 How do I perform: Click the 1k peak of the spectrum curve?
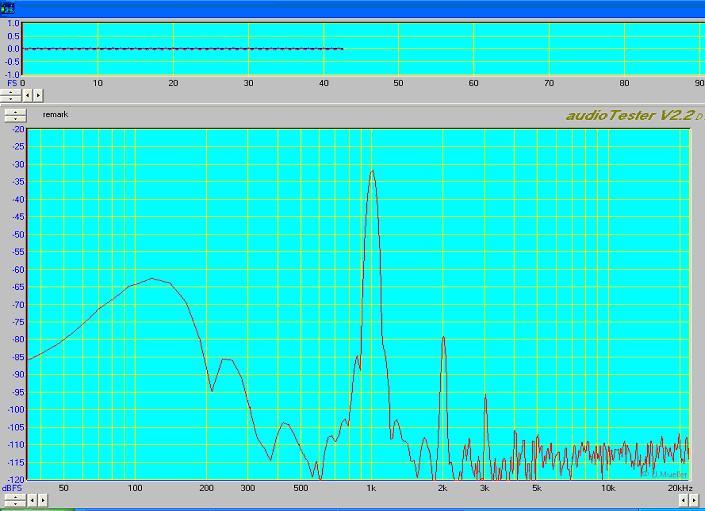click(x=372, y=171)
